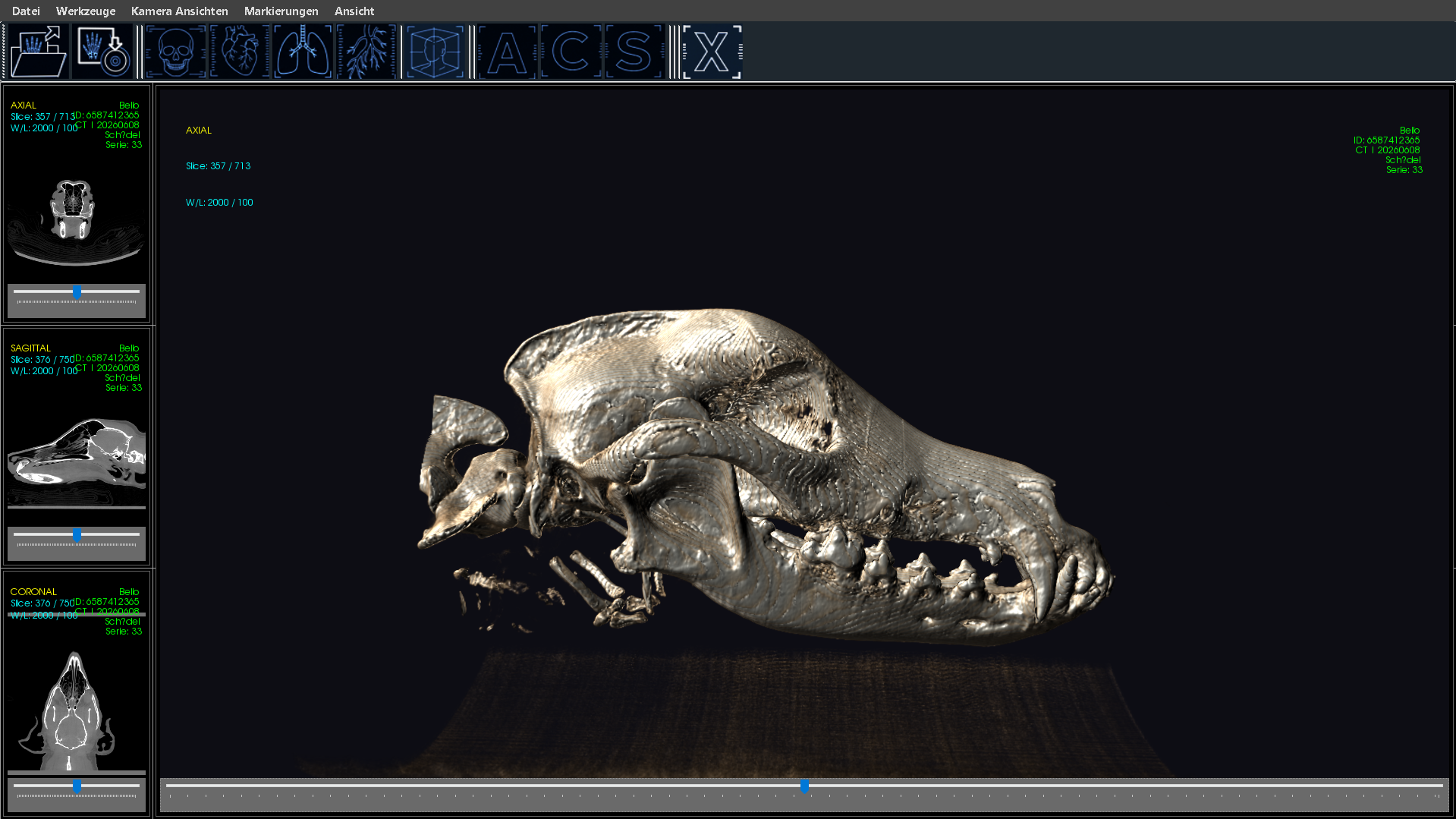This screenshot has width=1456, height=819.
Task: Switch to coronal view with C icon
Action: [571, 52]
